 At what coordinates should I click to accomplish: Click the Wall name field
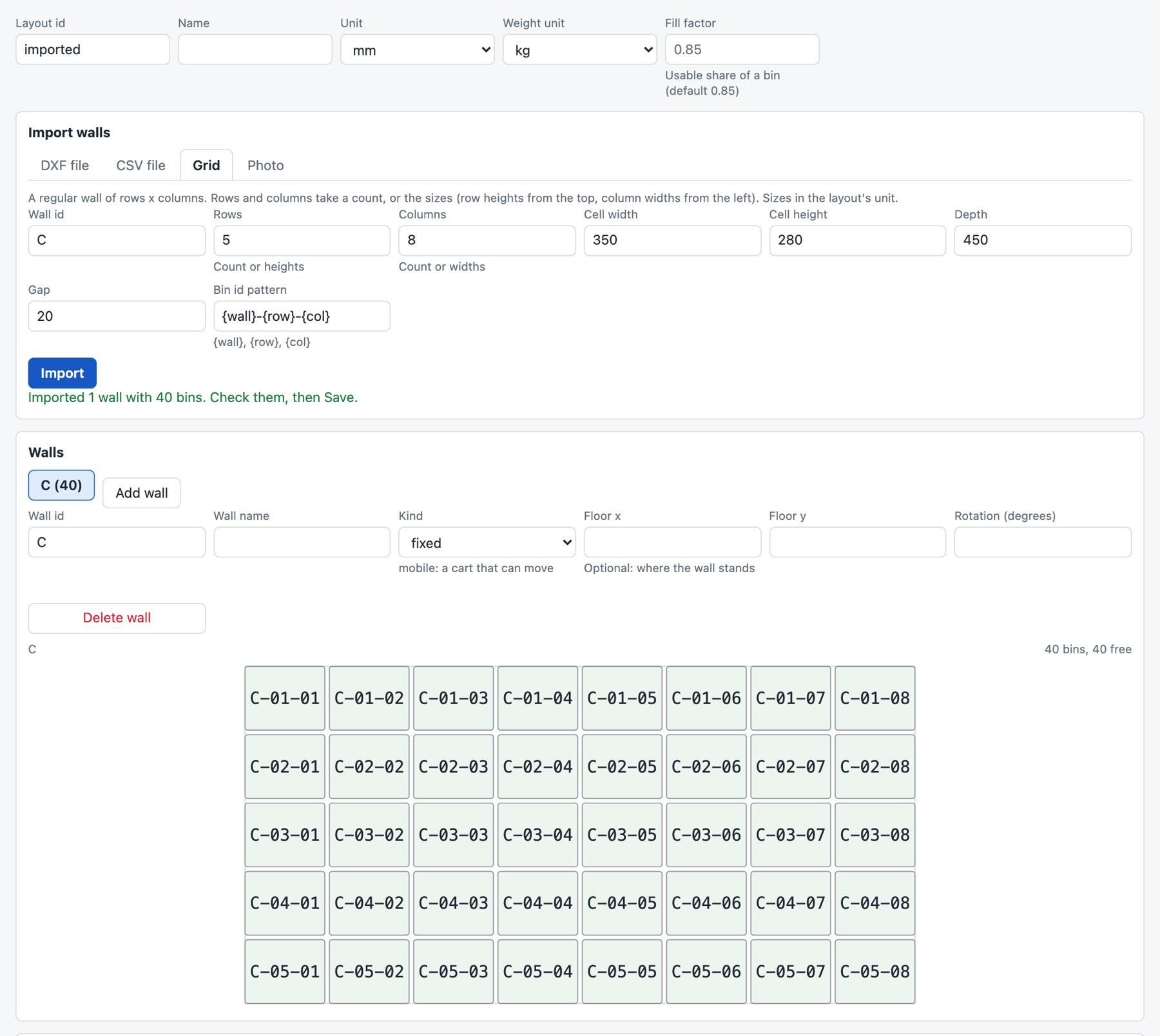pos(302,542)
